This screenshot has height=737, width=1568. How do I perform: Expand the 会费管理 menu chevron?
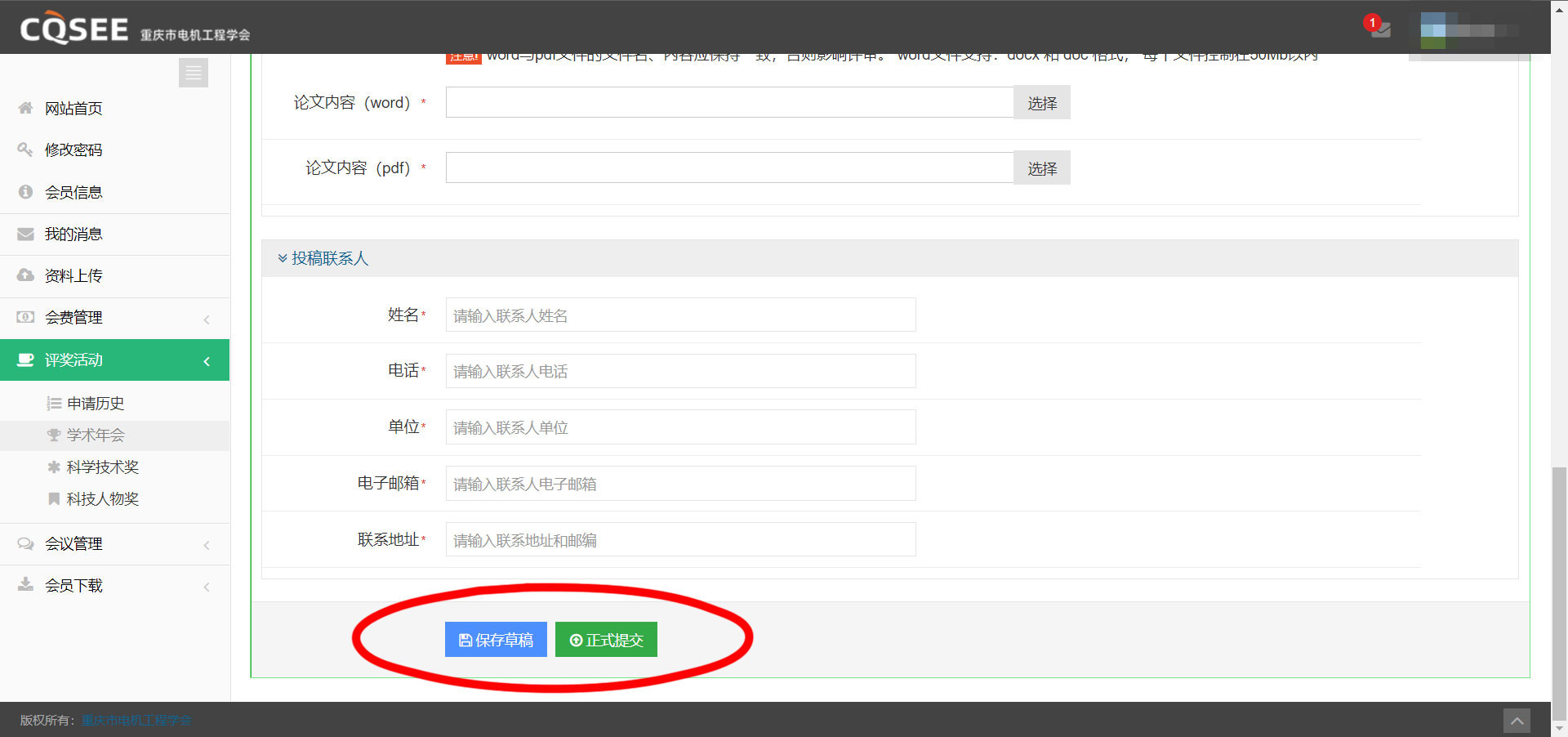point(207,319)
